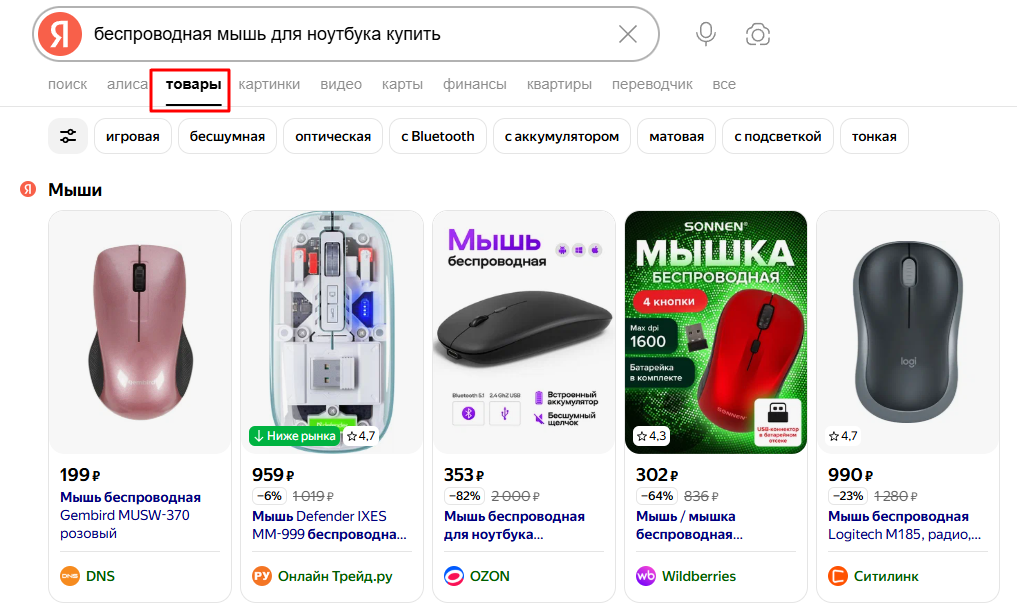Clear the search query with X icon

tap(628, 34)
